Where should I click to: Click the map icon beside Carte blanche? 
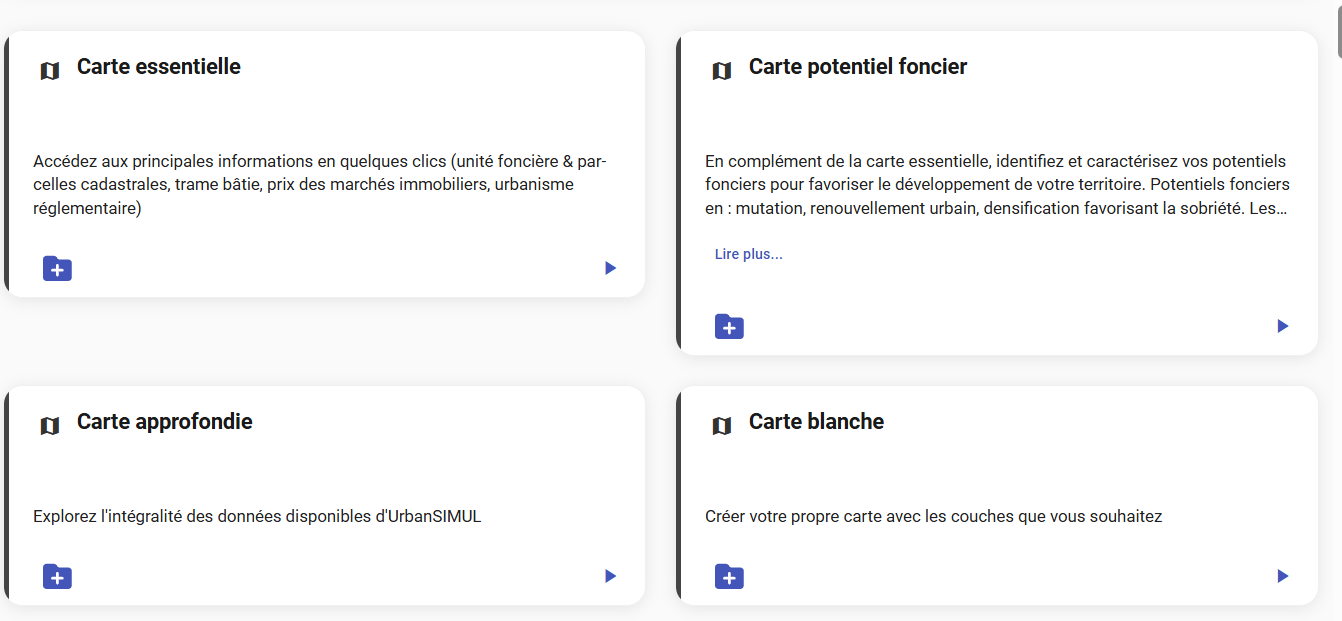click(722, 426)
